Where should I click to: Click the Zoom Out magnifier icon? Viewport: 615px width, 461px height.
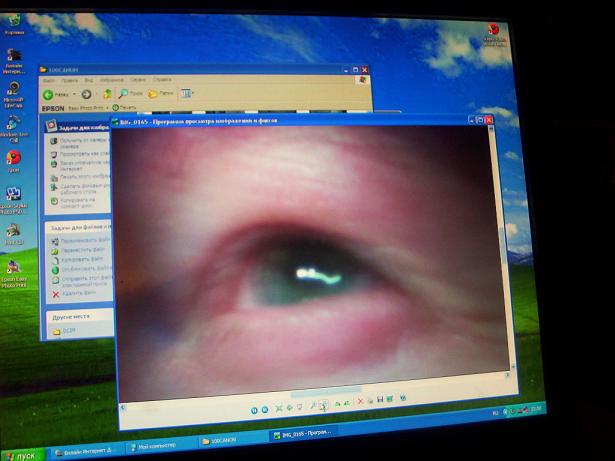tap(324, 405)
